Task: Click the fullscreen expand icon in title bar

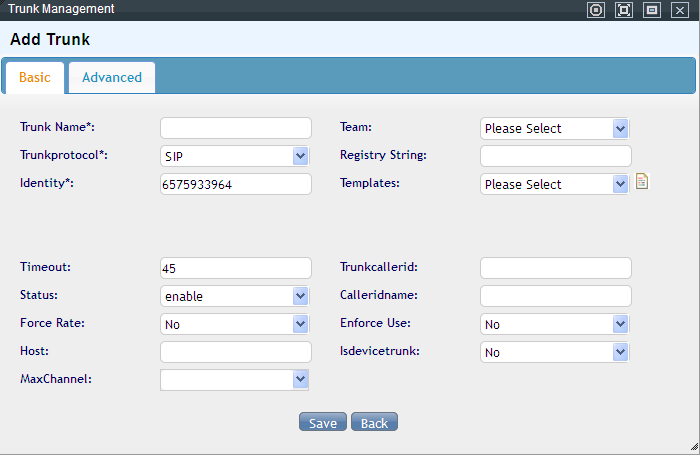Action: pyautogui.click(x=624, y=10)
